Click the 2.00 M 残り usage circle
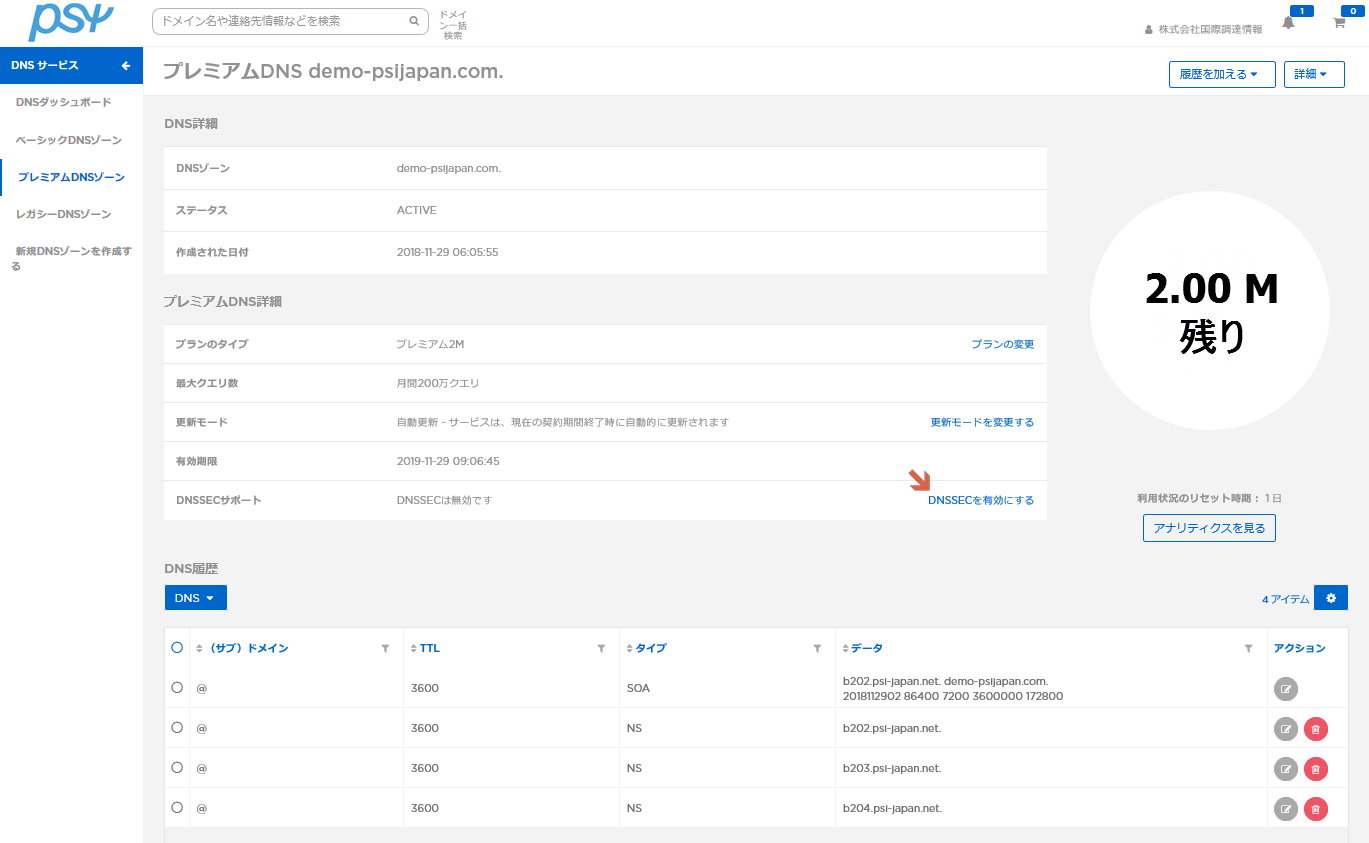The width and height of the screenshot is (1369, 843). [1210, 313]
